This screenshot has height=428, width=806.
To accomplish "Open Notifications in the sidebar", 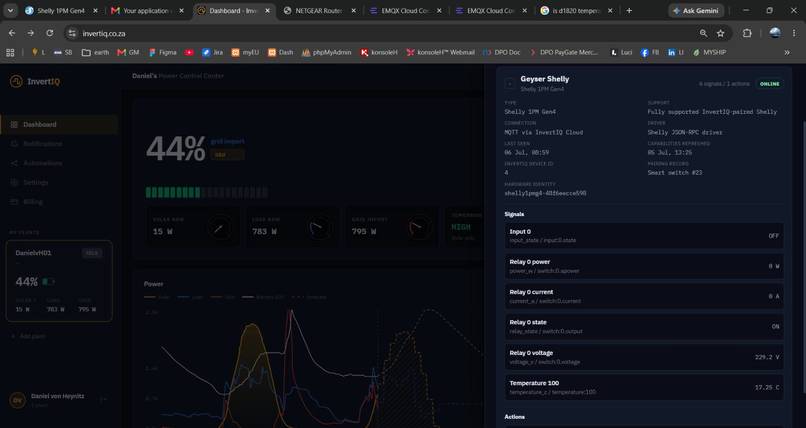I will (59, 144).
